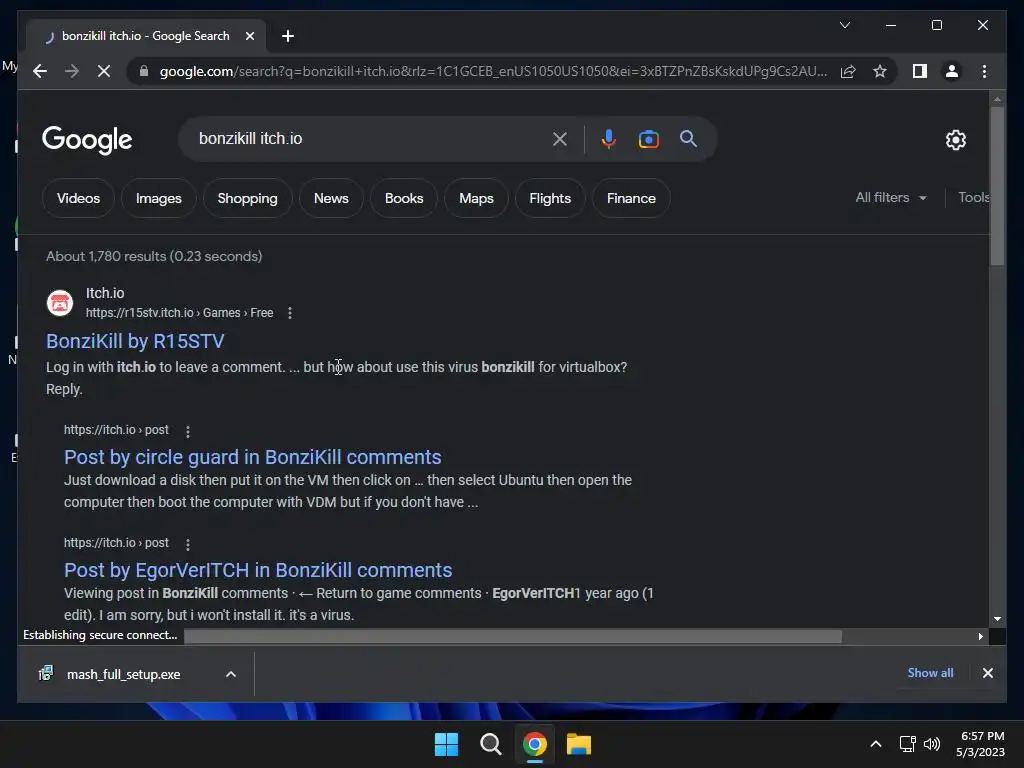The image size is (1024, 768).
Task: Open the tab search dropdown
Action: [x=844, y=25]
